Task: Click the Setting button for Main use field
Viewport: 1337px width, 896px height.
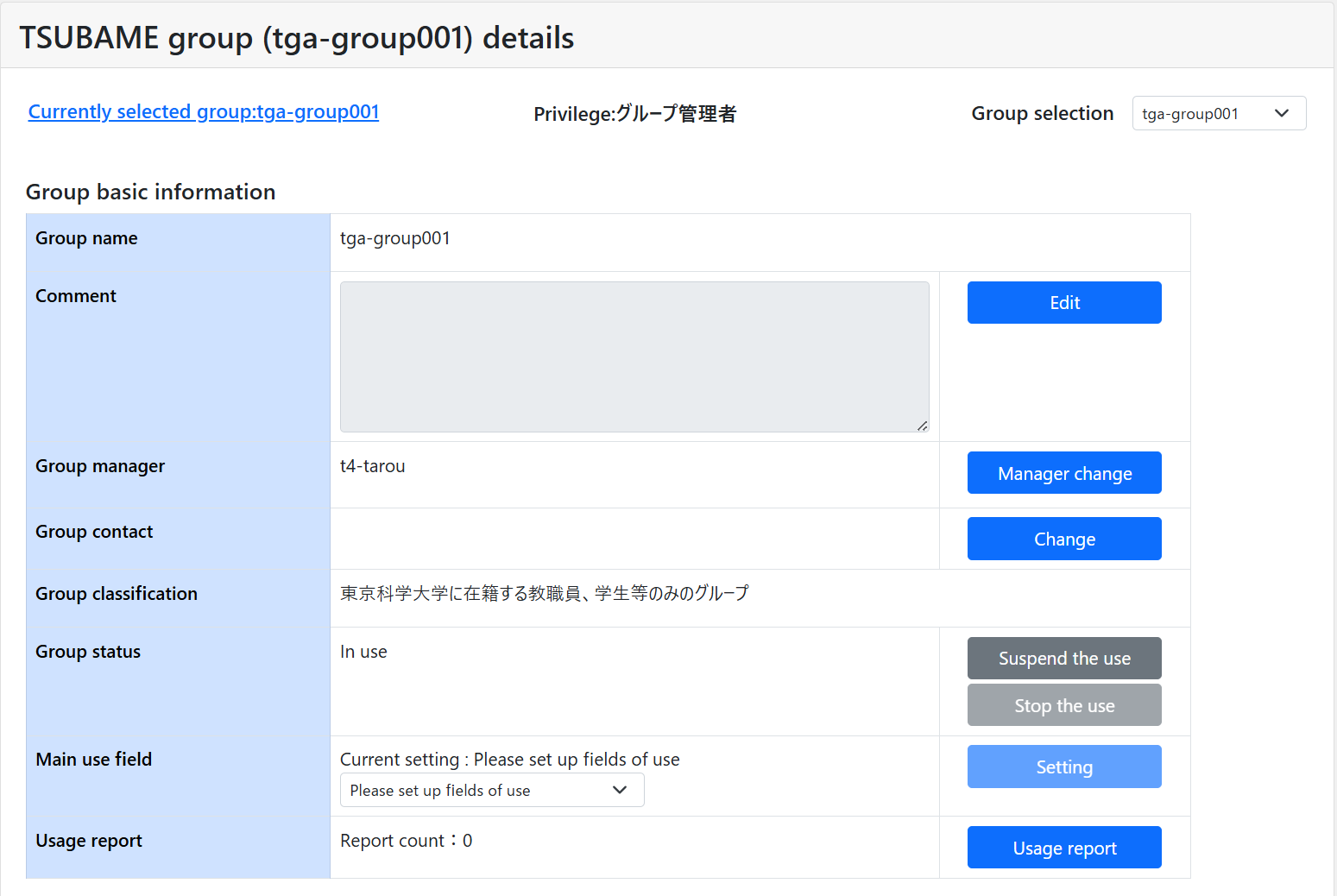Action: (x=1063, y=767)
